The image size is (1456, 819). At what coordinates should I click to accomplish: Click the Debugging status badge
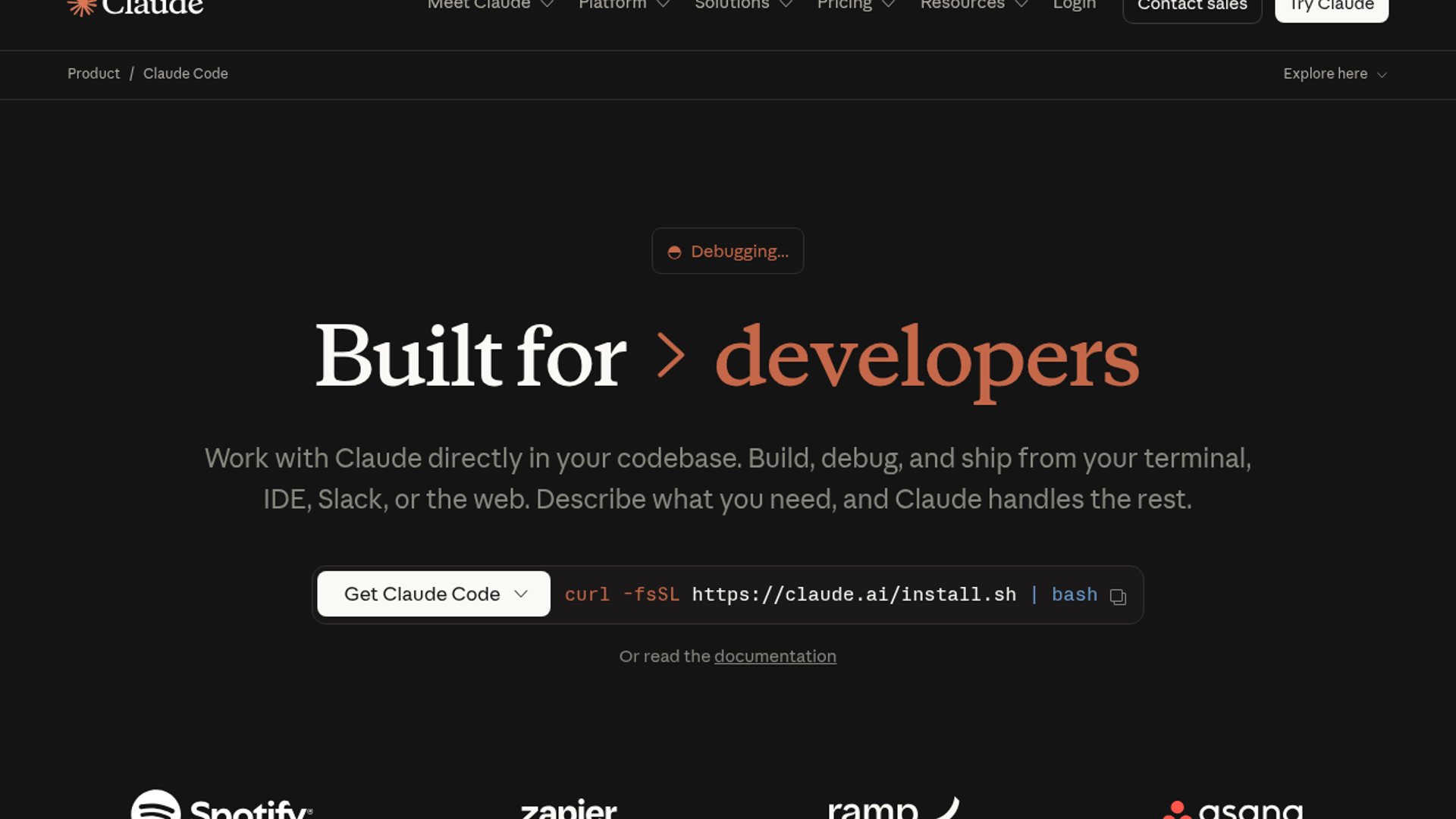coord(728,251)
